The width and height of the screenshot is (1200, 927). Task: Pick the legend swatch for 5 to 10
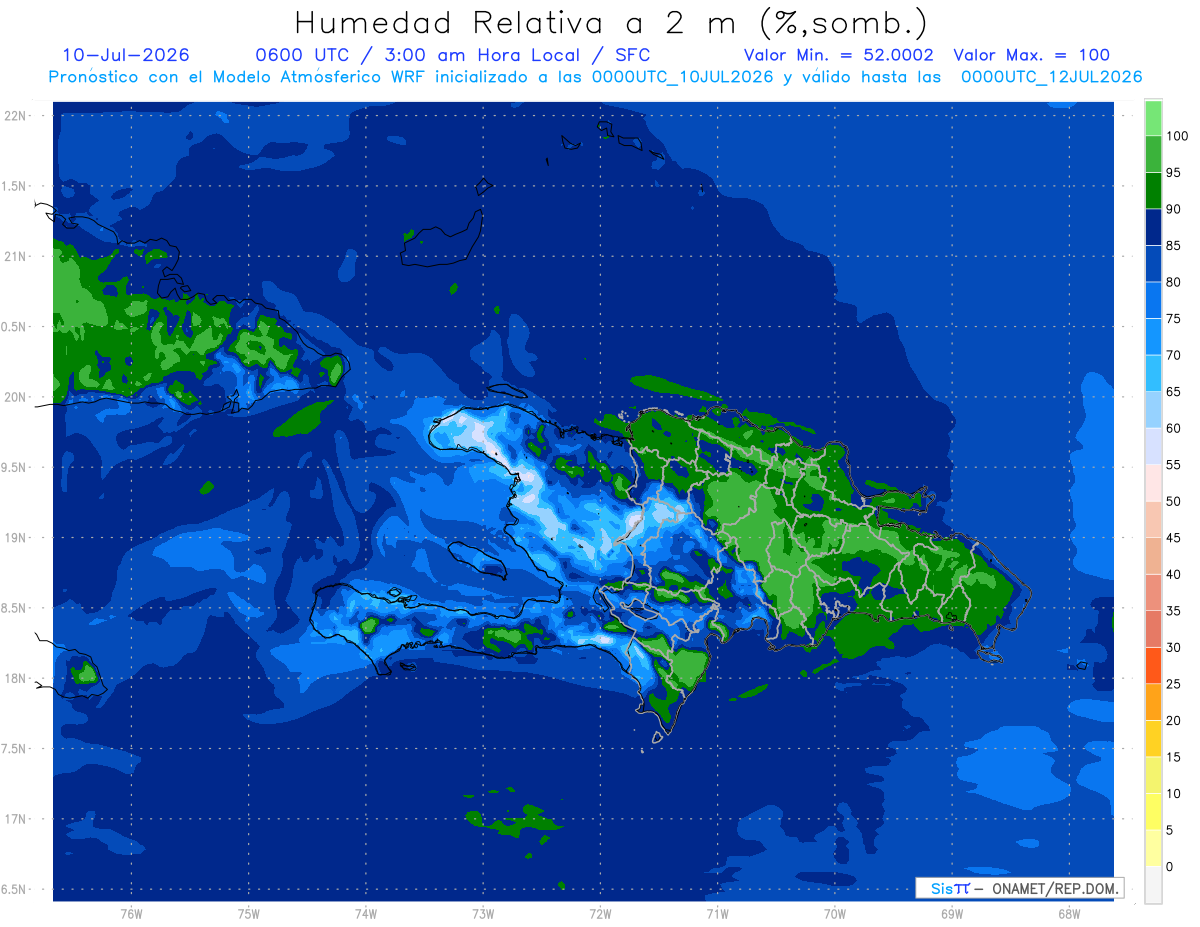(1153, 811)
